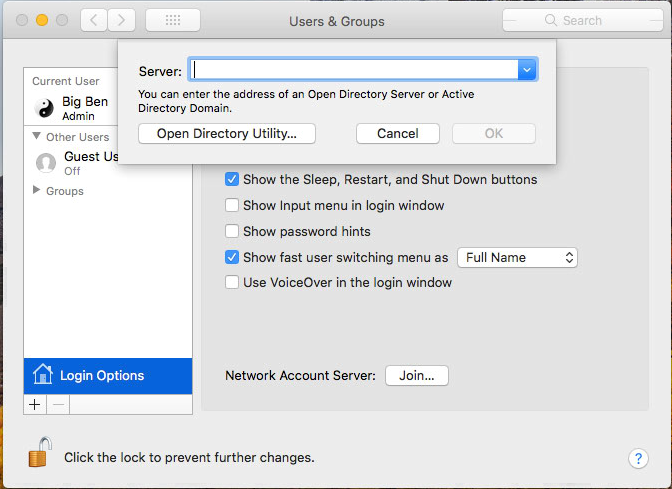Open the Server field dropdown arrow
Image resolution: width=672 pixels, height=489 pixels.
coord(527,69)
